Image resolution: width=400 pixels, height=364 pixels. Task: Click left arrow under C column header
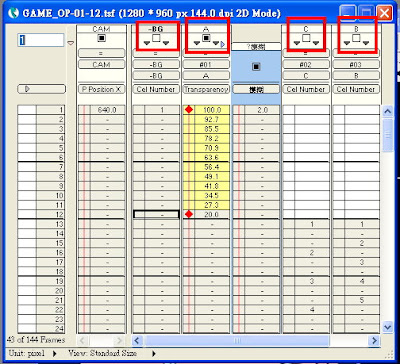[x=297, y=43]
